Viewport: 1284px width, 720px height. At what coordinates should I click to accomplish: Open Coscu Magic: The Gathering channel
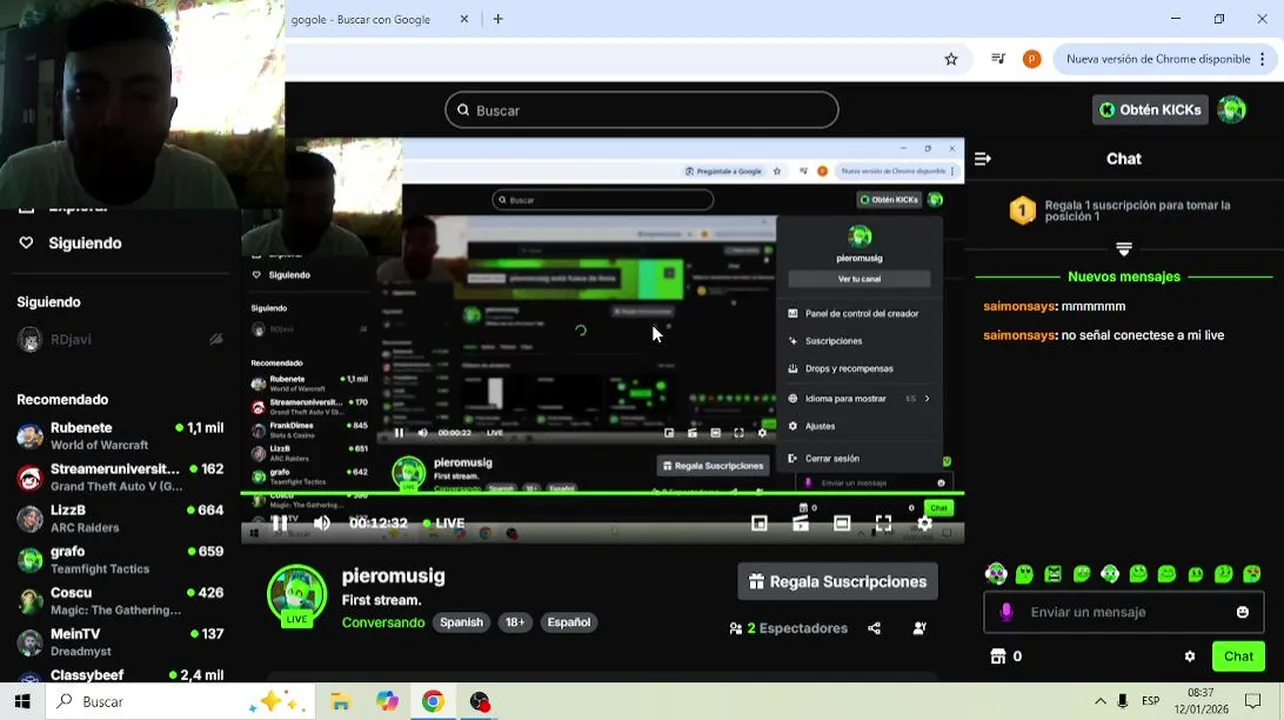[x=120, y=601]
